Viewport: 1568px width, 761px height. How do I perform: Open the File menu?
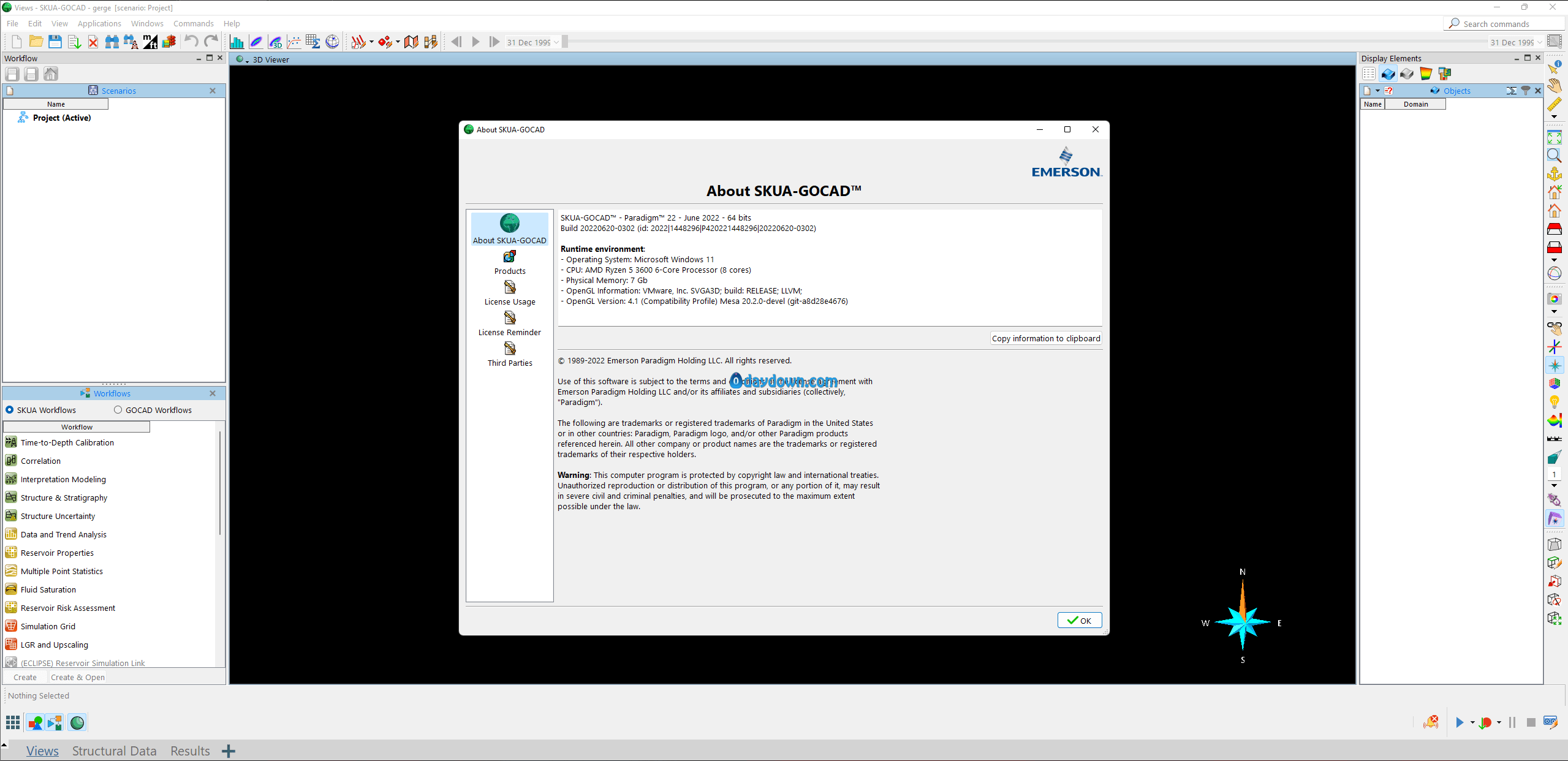[12, 23]
